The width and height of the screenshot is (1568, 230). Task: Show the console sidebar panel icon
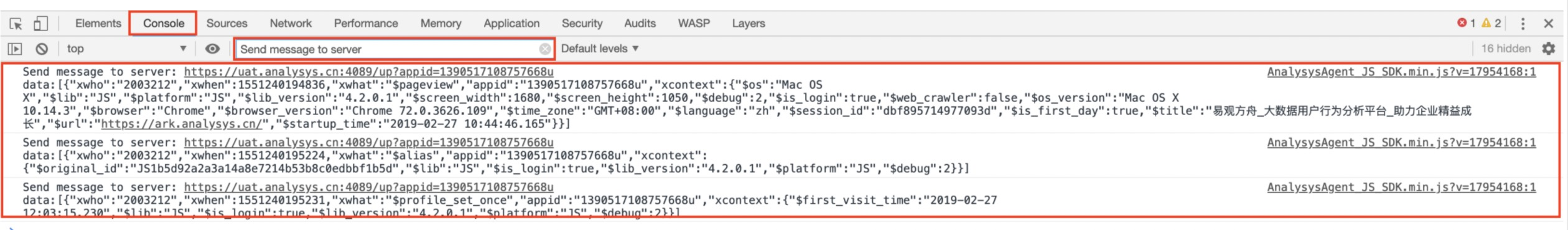(x=15, y=48)
